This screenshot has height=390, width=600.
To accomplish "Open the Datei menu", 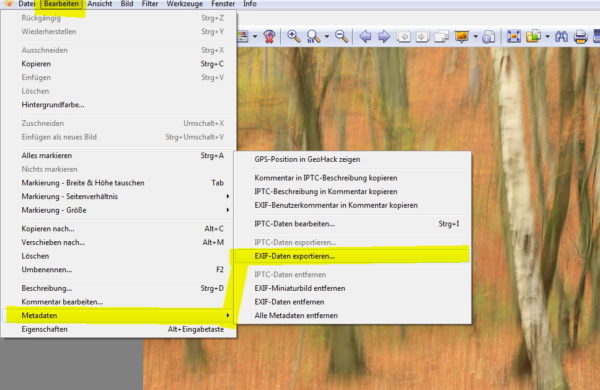I will (27, 4).
